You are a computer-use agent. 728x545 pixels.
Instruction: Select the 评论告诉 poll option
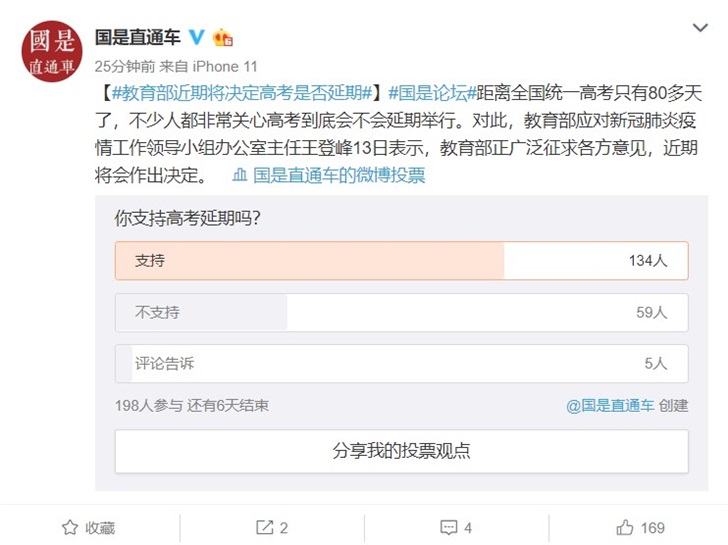401,364
